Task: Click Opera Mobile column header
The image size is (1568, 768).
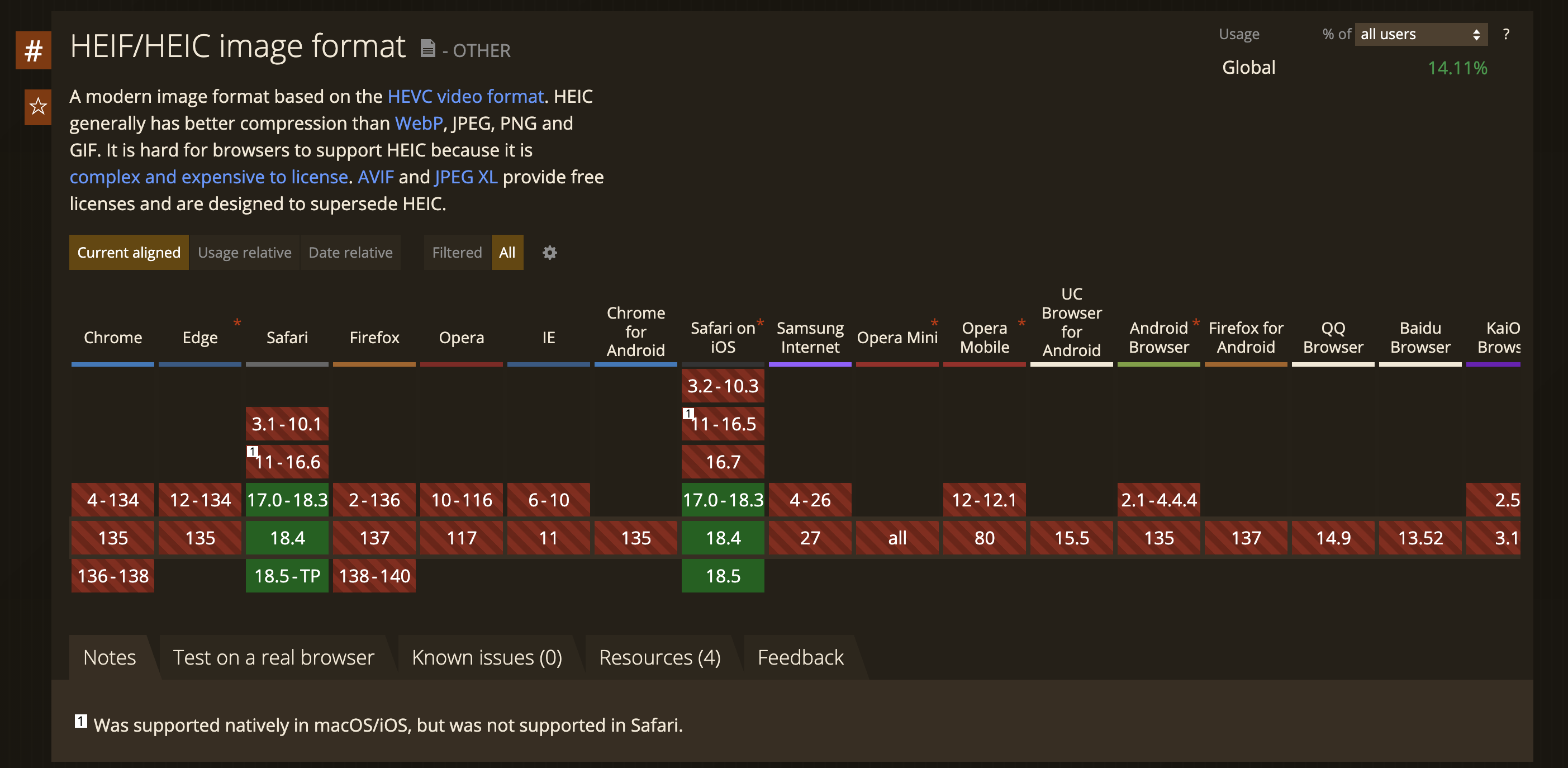Action: tap(984, 338)
